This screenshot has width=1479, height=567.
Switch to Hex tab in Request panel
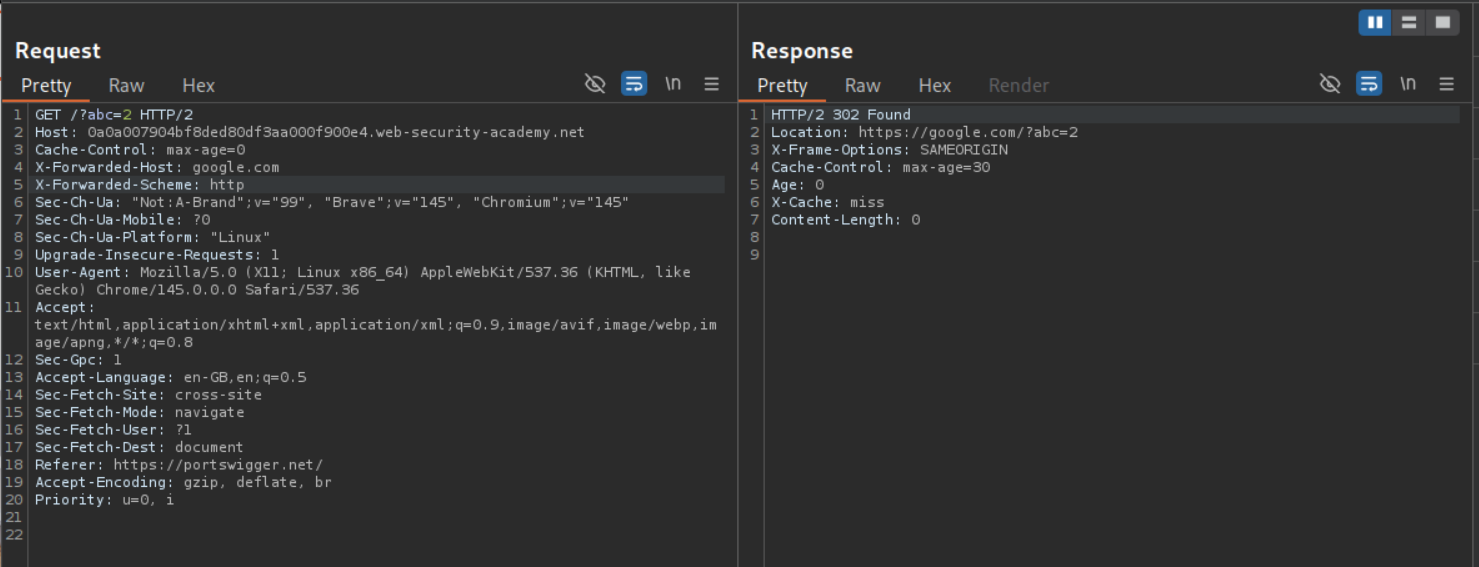pos(198,86)
